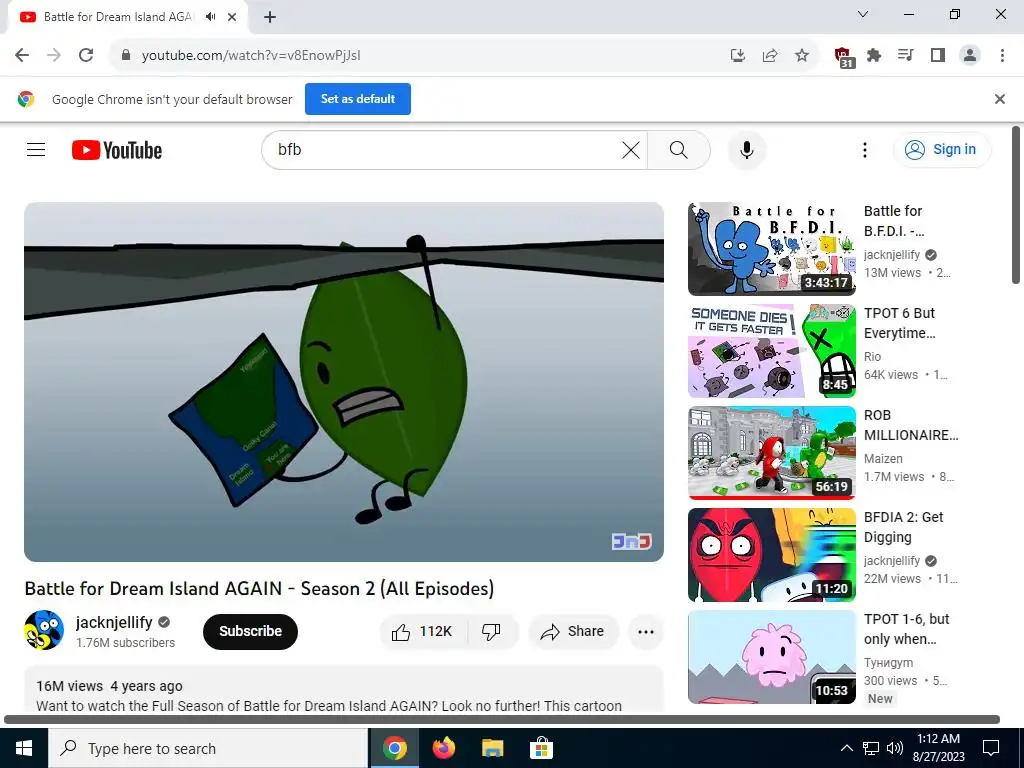
Task: Open the jacknjellify channel name link
Action: point(114,622)
